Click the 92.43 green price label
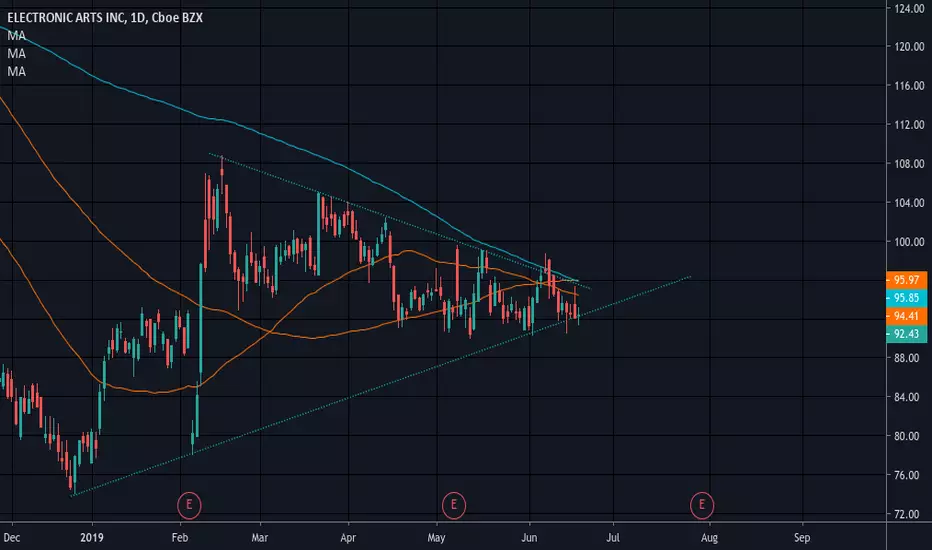Viewport: 932px width, 550px height. 906,334
